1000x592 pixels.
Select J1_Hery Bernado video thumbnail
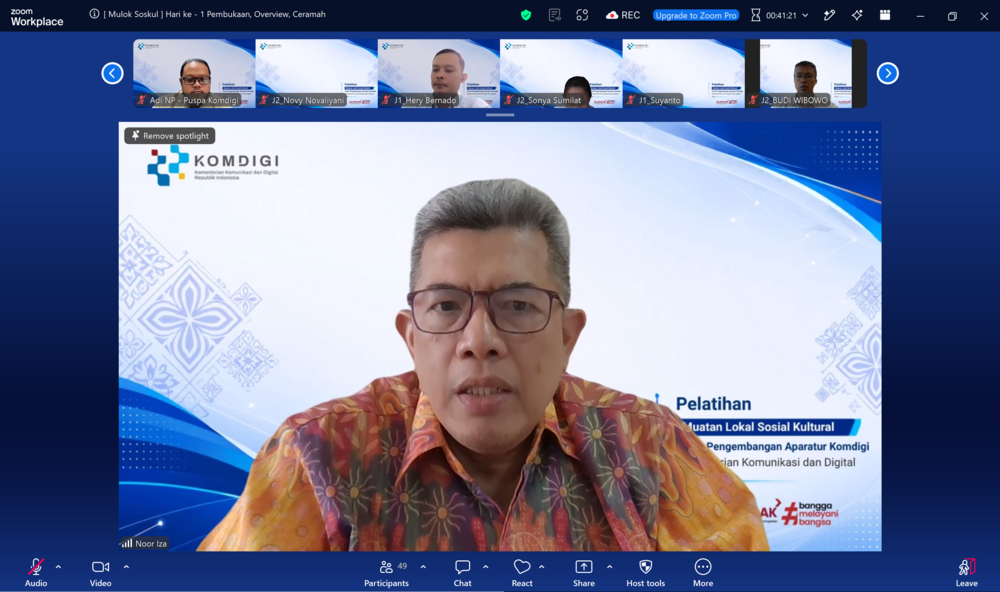coord(439,73)
